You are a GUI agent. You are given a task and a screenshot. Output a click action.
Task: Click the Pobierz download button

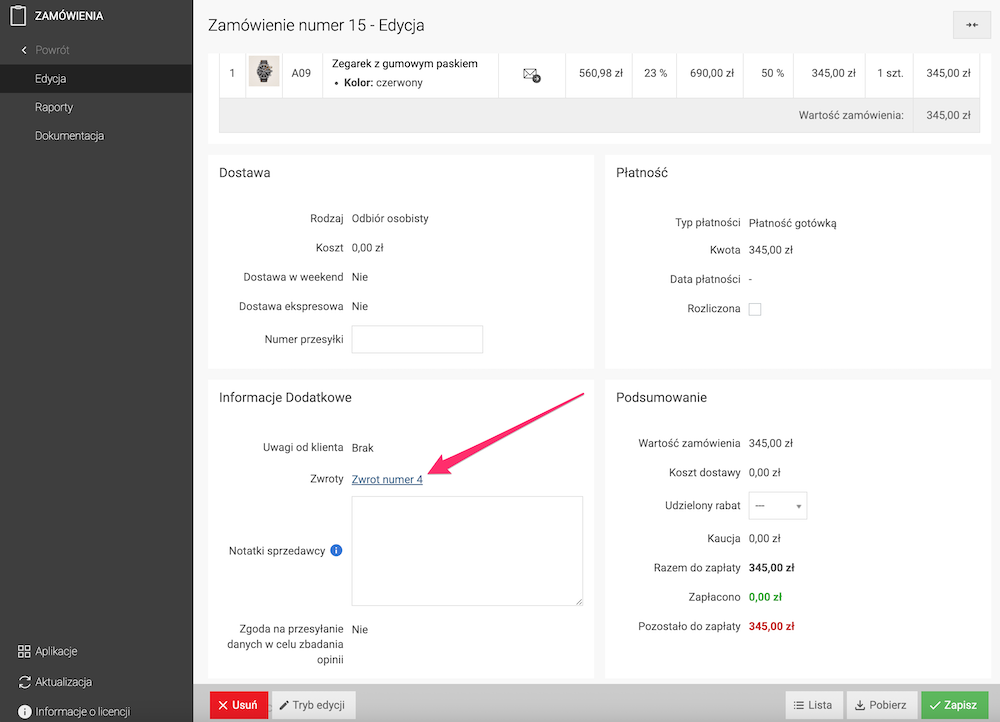[881, 705]
